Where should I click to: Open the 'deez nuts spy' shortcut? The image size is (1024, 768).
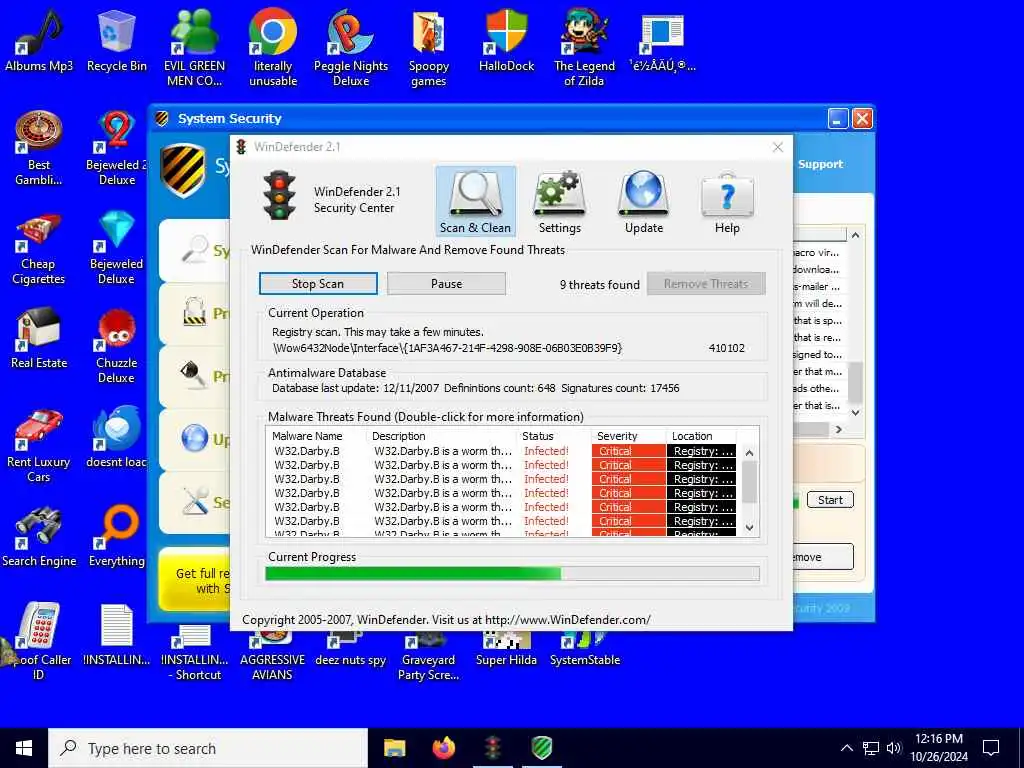pyautogui.click(x=350, y=650)
